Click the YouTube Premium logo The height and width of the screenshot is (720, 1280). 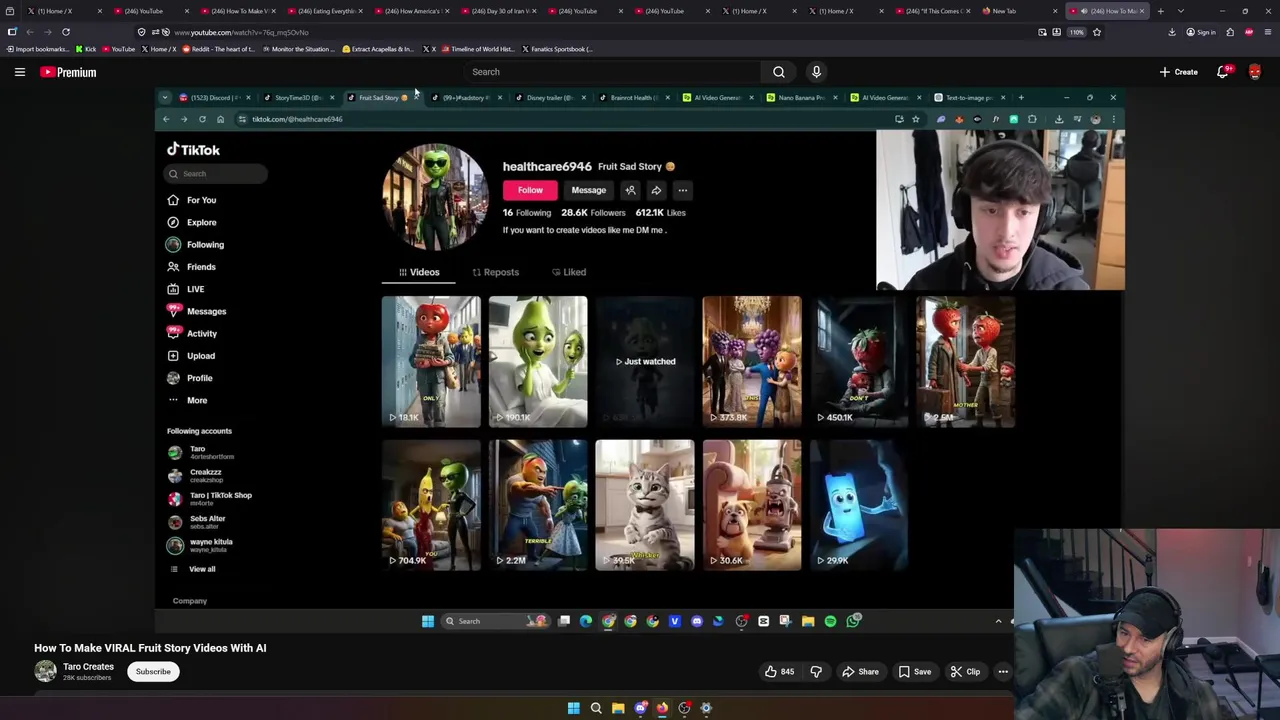[x=68, y=72]
